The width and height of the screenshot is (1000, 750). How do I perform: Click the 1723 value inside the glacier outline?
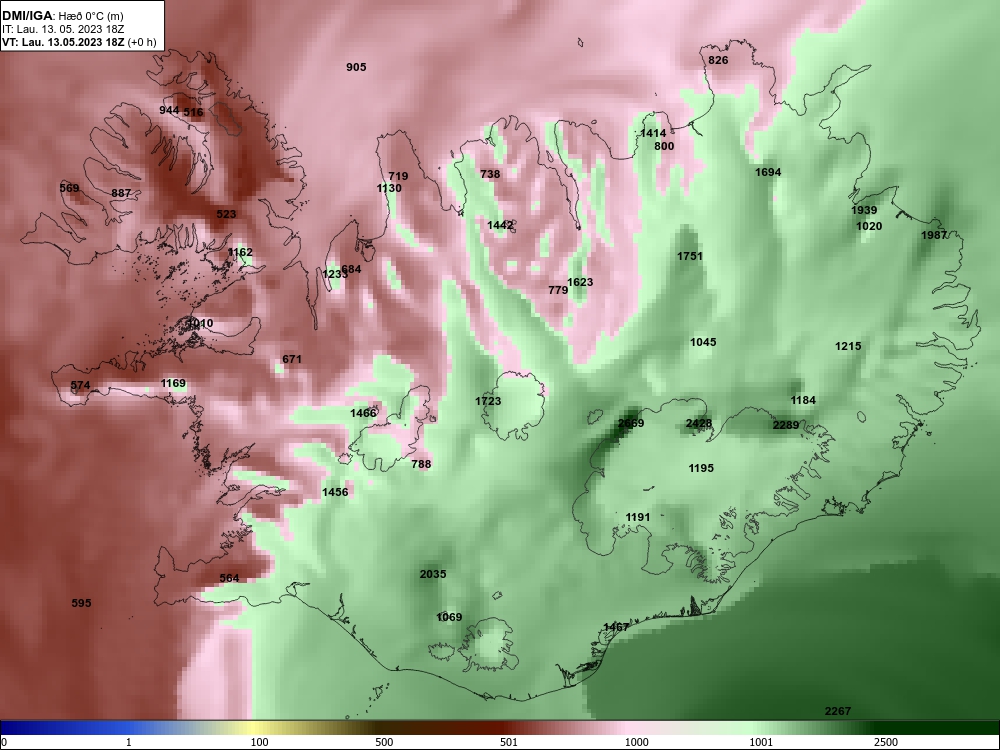(488, 401)
